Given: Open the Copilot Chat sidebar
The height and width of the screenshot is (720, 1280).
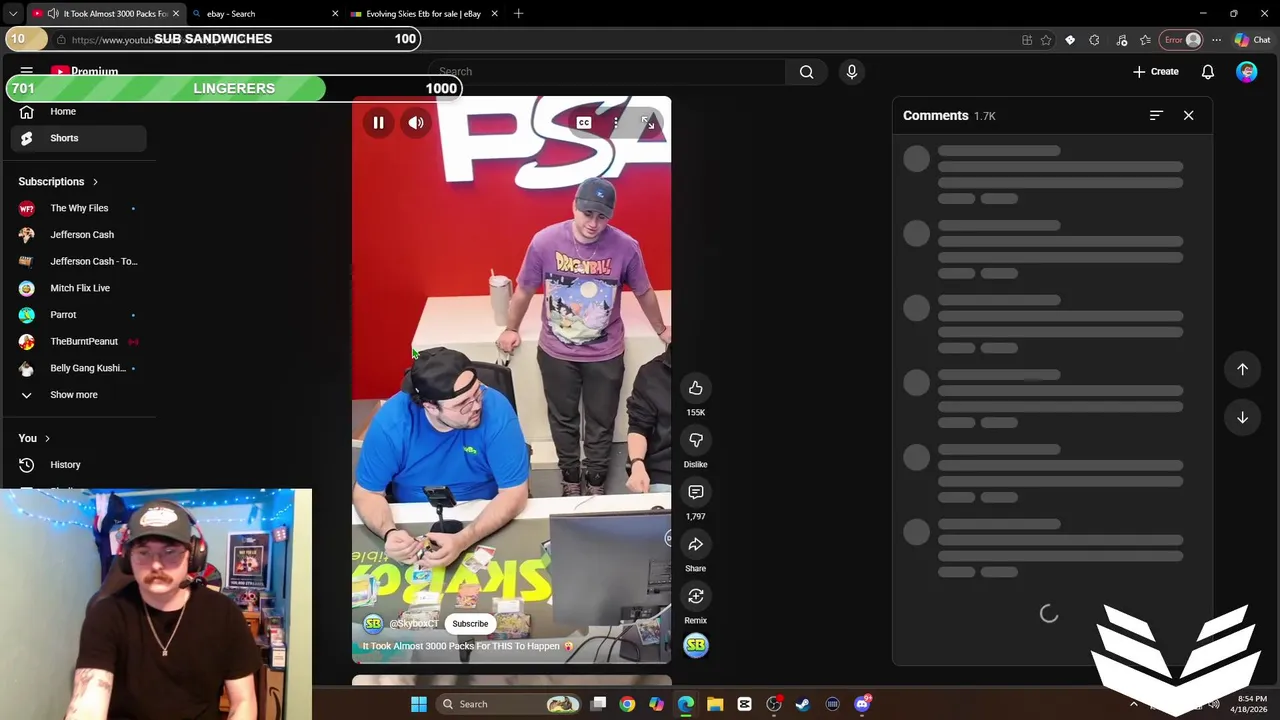Looking at the screenshot, I should click(1252, 40).
